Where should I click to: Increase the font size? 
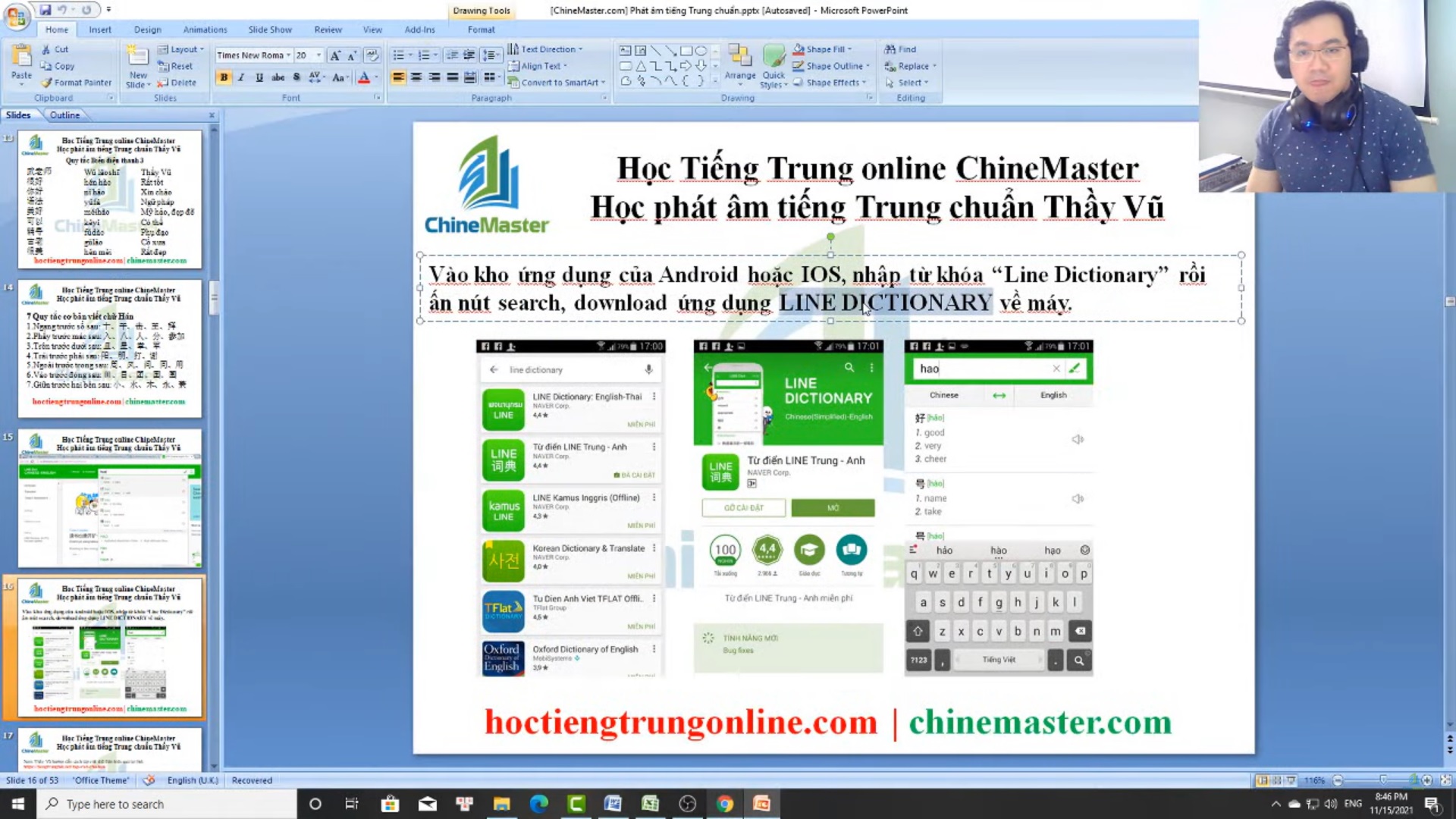point(335,55)
